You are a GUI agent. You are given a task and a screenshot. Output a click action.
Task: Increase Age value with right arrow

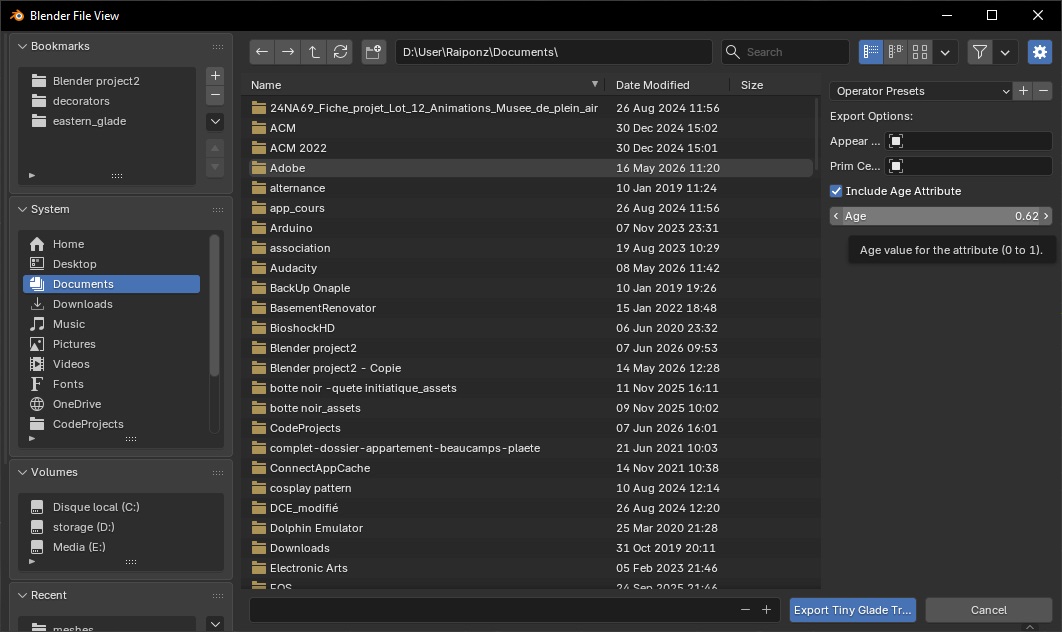(x=1046, y=216)
